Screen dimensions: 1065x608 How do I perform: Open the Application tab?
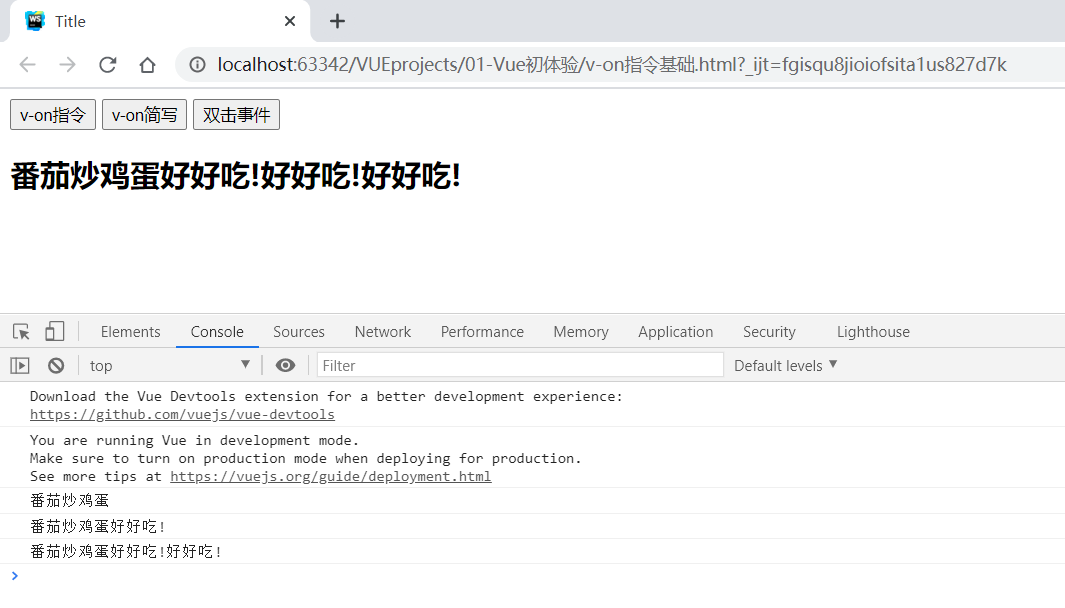675,332
